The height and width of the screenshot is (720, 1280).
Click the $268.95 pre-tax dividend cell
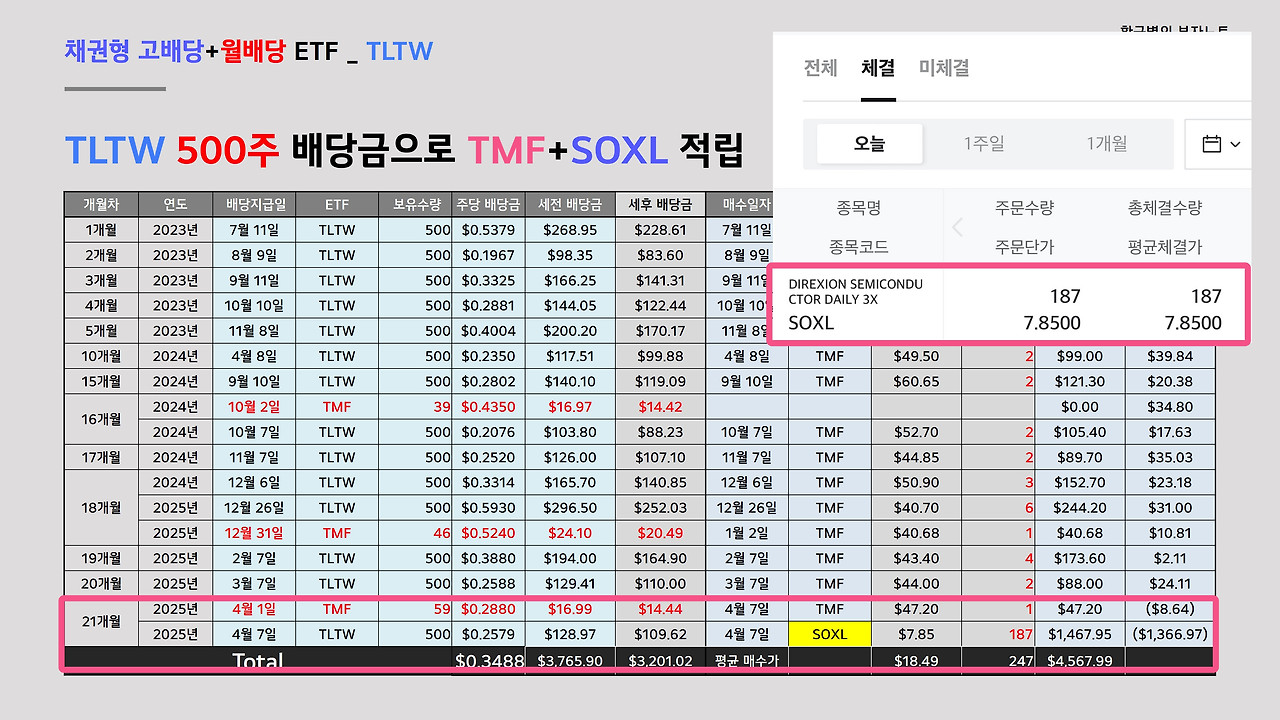pyautogui.click(x=570, y=229)
